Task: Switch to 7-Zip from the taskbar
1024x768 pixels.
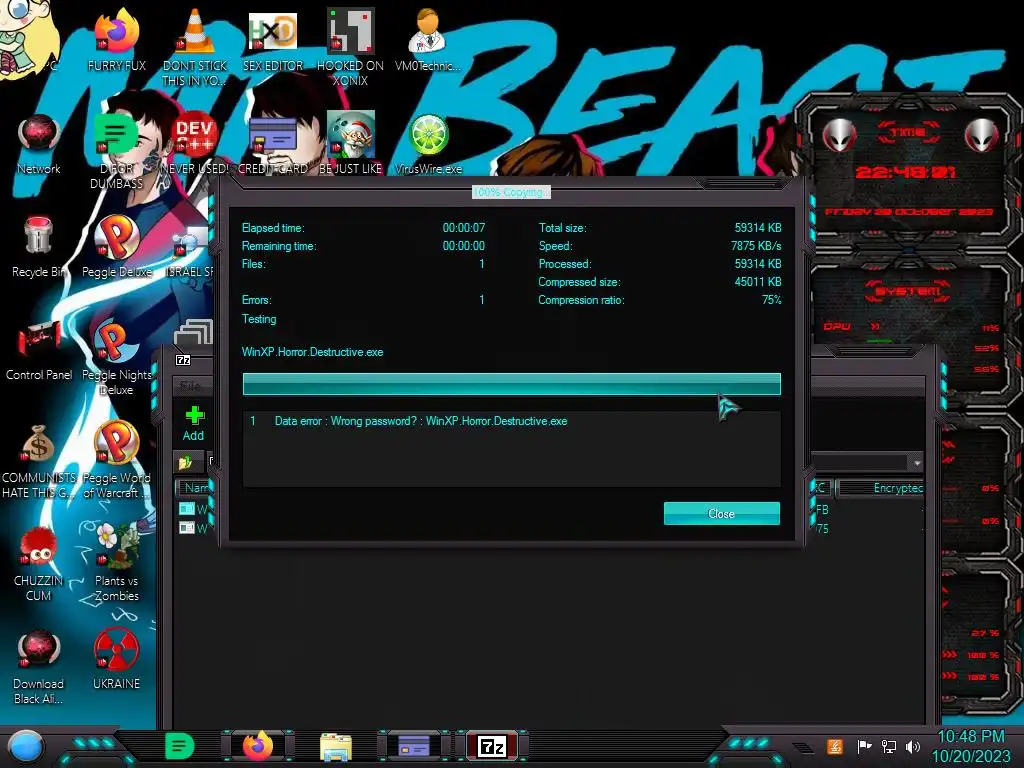Action: click(492, 746)
